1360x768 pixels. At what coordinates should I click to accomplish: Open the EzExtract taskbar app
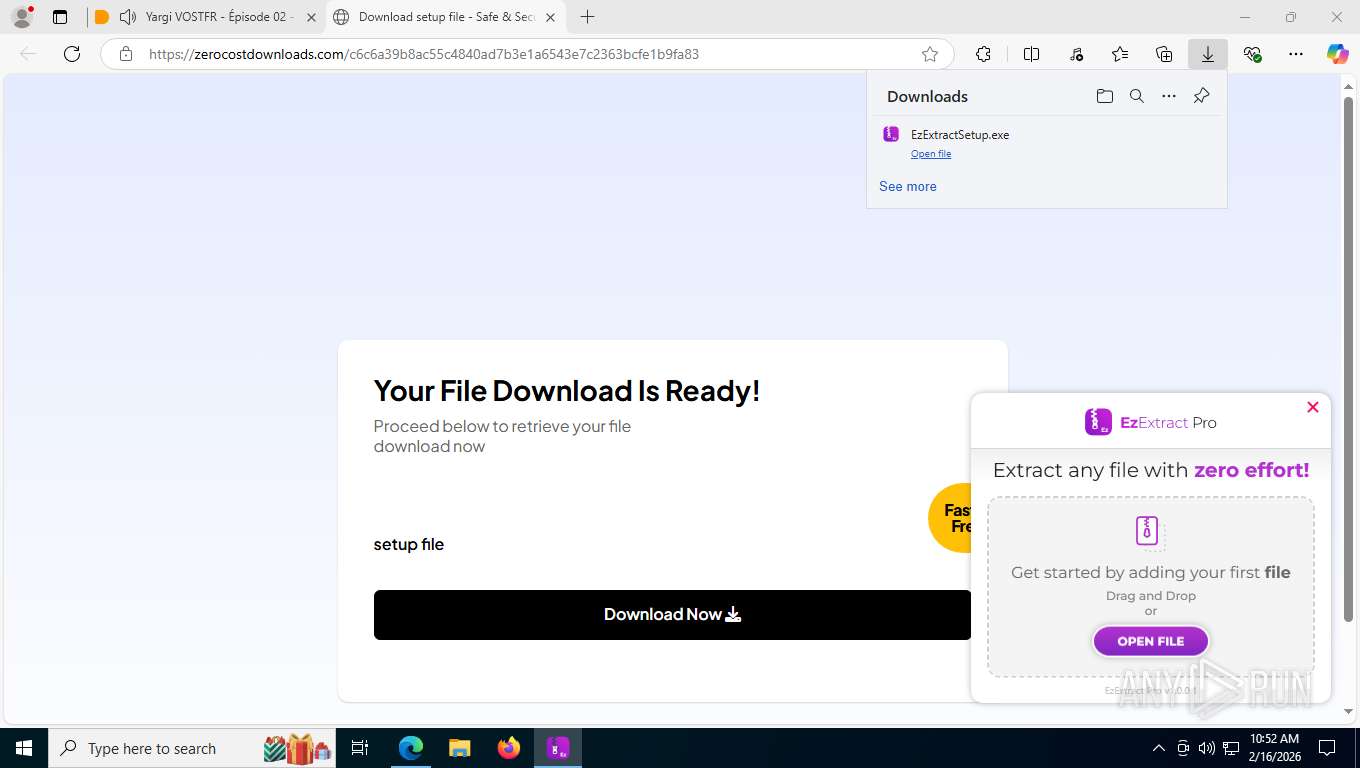pos(558,748)
